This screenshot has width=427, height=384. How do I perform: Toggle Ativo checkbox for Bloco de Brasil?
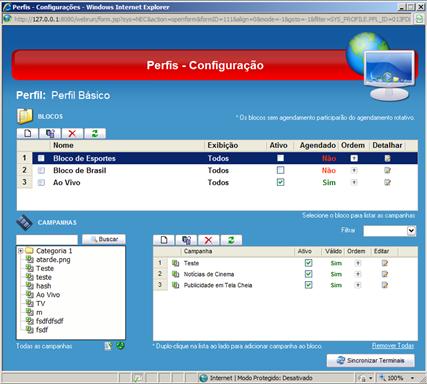280,170
